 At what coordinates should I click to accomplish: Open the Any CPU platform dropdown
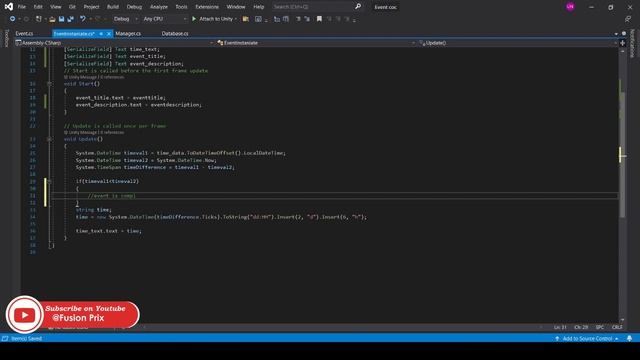(x=164, y=19)
